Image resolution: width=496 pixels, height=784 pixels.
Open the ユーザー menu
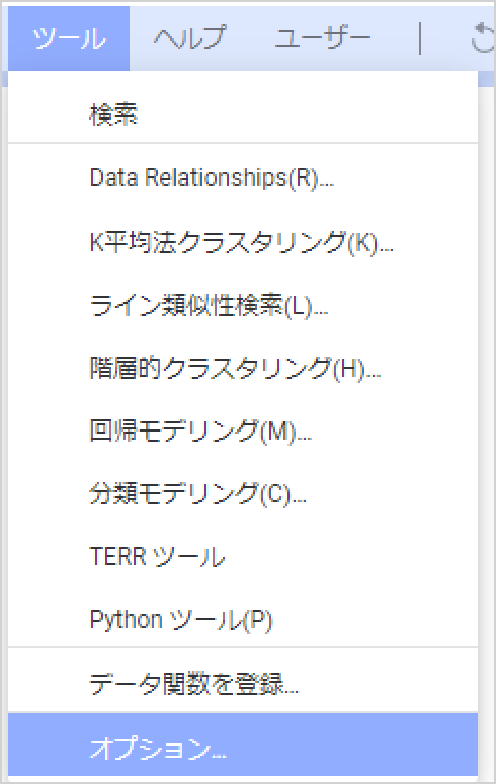coord(322,38)
